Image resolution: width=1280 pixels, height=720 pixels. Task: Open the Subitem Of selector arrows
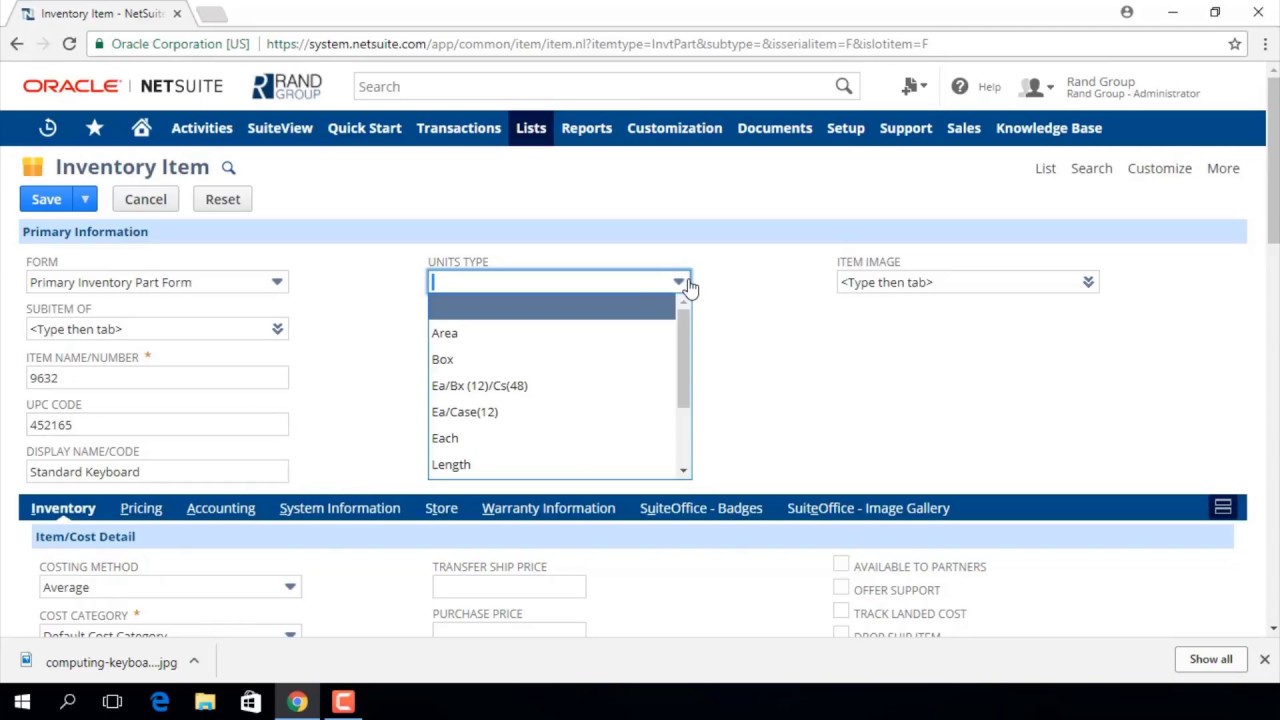click(278, 329)
